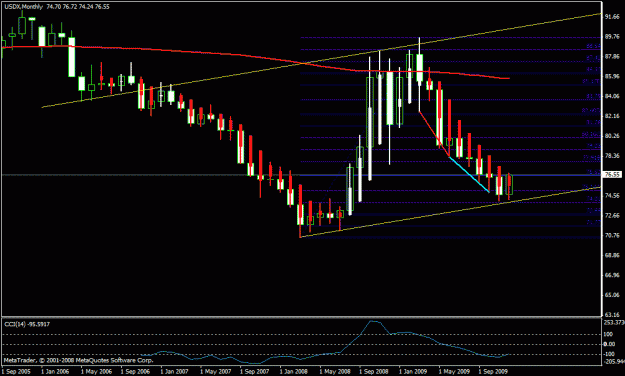Screen dimensions: 625x376
Task: Click the 1 Sep 2009 date label
Action: 493,372
